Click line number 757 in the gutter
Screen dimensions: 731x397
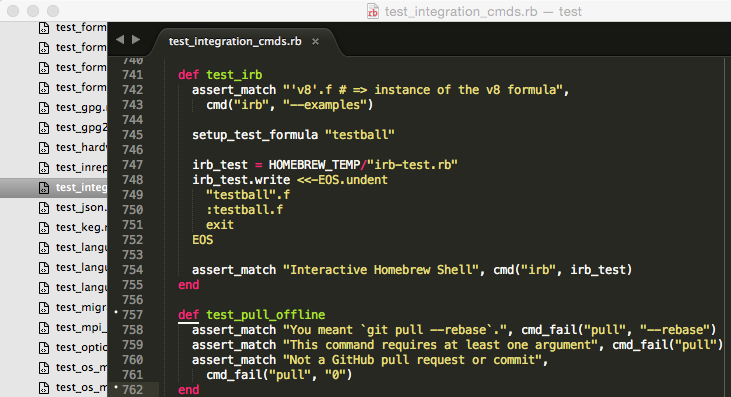[x=132, y=315]
